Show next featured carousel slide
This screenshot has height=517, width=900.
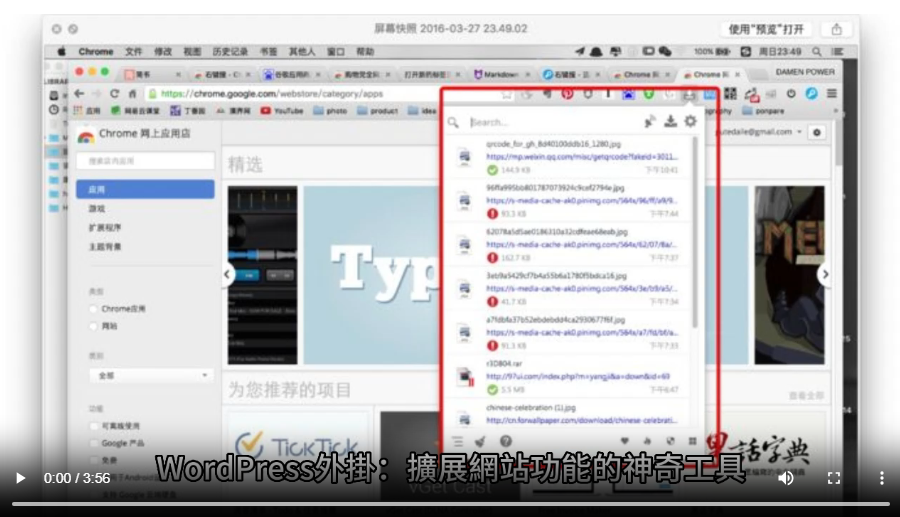pyautogui.click(x=825, y=274)
